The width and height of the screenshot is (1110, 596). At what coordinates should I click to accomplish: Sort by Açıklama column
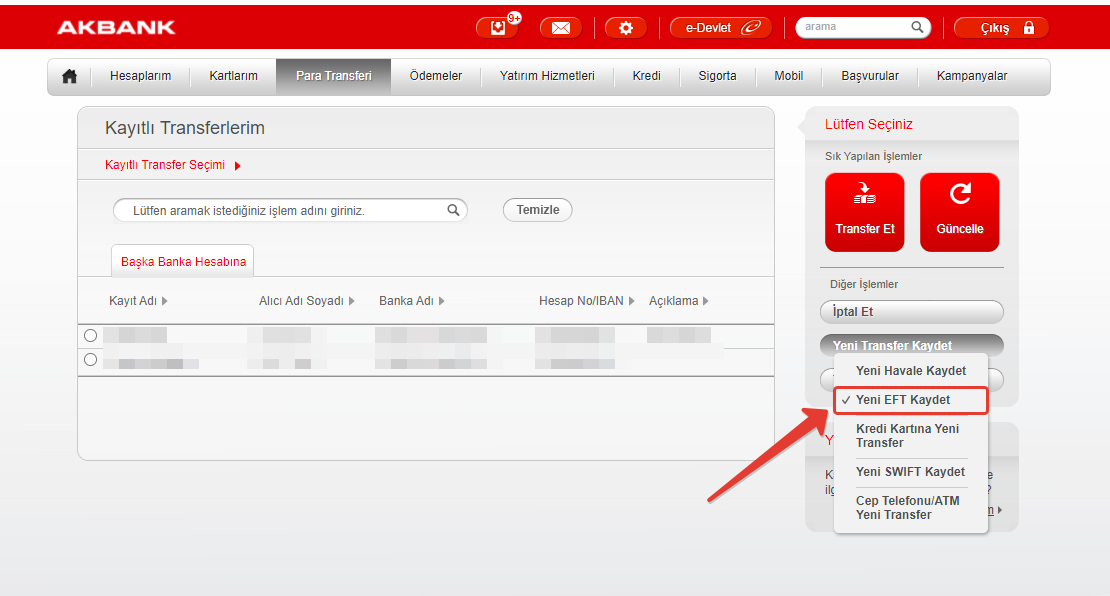(678, 301)
